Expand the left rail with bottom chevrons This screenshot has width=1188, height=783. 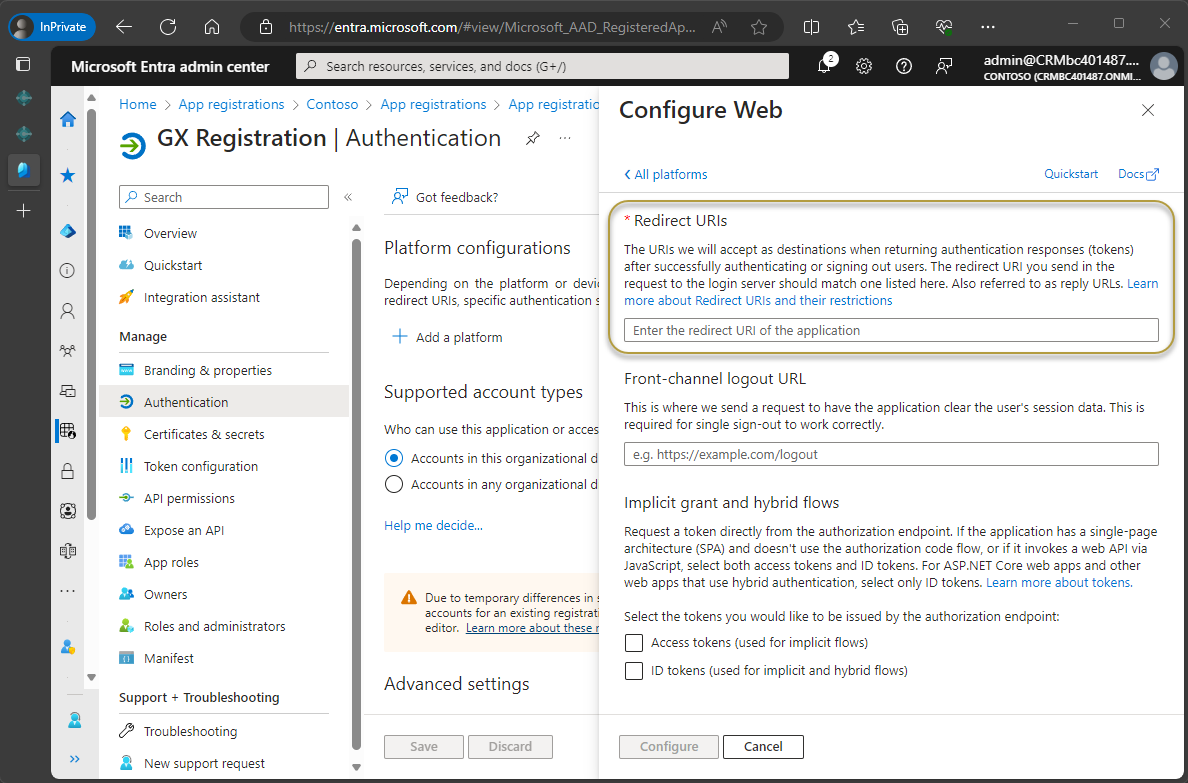(74, 759)
